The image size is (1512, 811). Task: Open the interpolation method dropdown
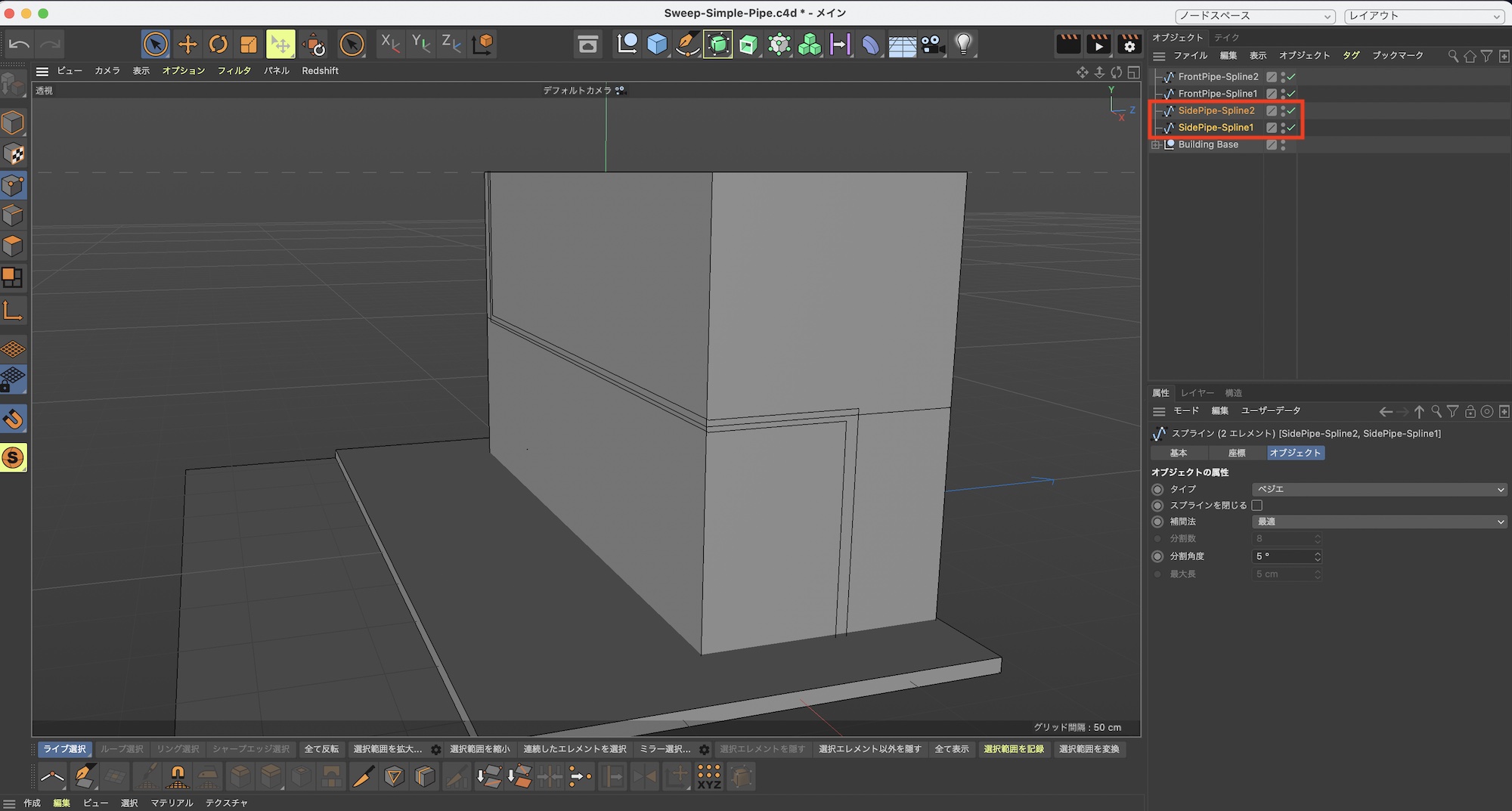coord(1379,522)
